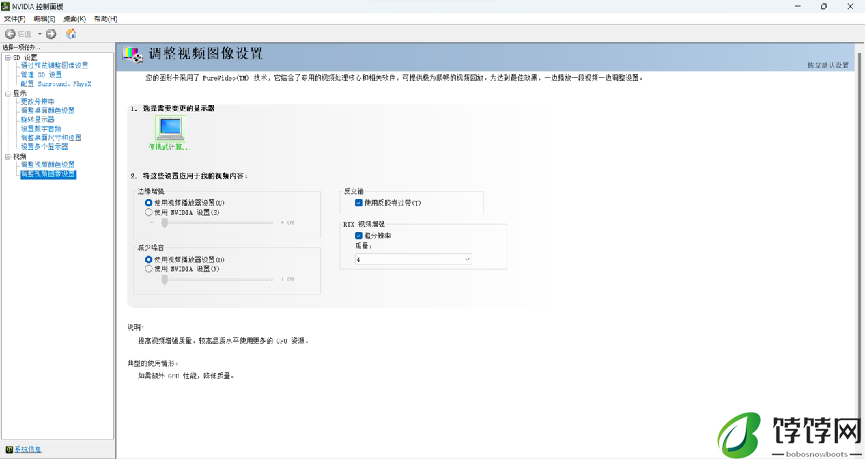
Task: Click the 恢复默认设置 link
Action: point(828,65)
